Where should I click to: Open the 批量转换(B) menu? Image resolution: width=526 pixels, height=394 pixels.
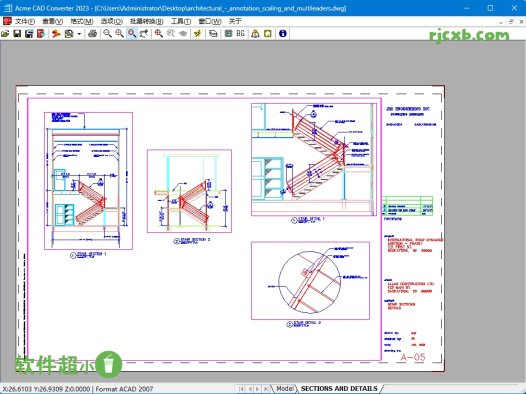click(x=147, y=21)
